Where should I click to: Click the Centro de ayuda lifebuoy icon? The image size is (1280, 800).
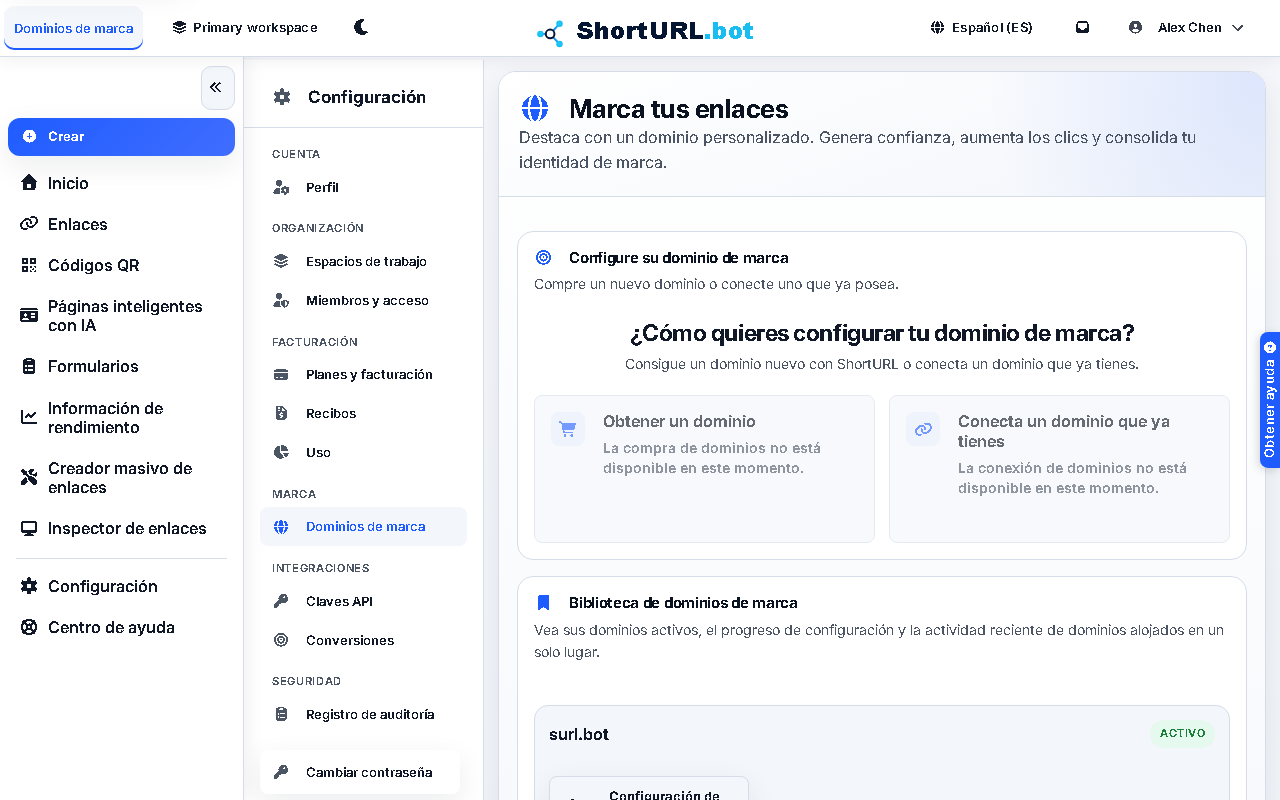pyautogui.click(x=29, y=627)
